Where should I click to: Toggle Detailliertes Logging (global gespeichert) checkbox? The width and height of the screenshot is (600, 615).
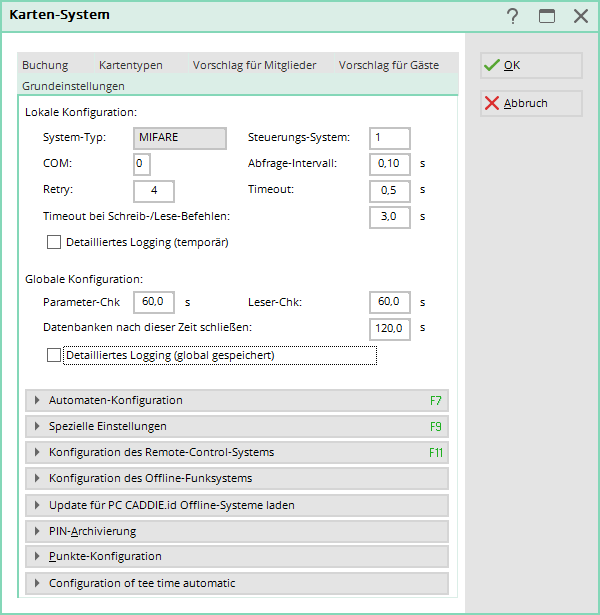(54, 355)
